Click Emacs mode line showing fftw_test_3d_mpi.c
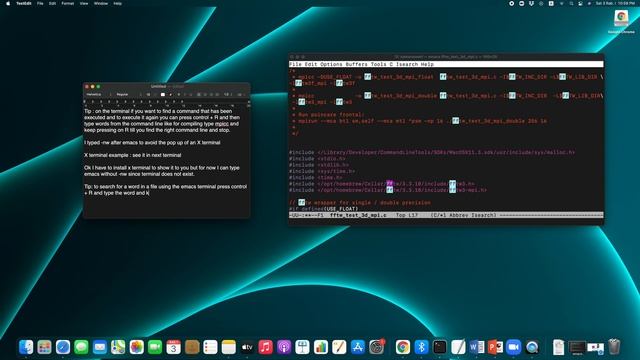The height and width of the screenshot is (360, 640). (446, 215)
